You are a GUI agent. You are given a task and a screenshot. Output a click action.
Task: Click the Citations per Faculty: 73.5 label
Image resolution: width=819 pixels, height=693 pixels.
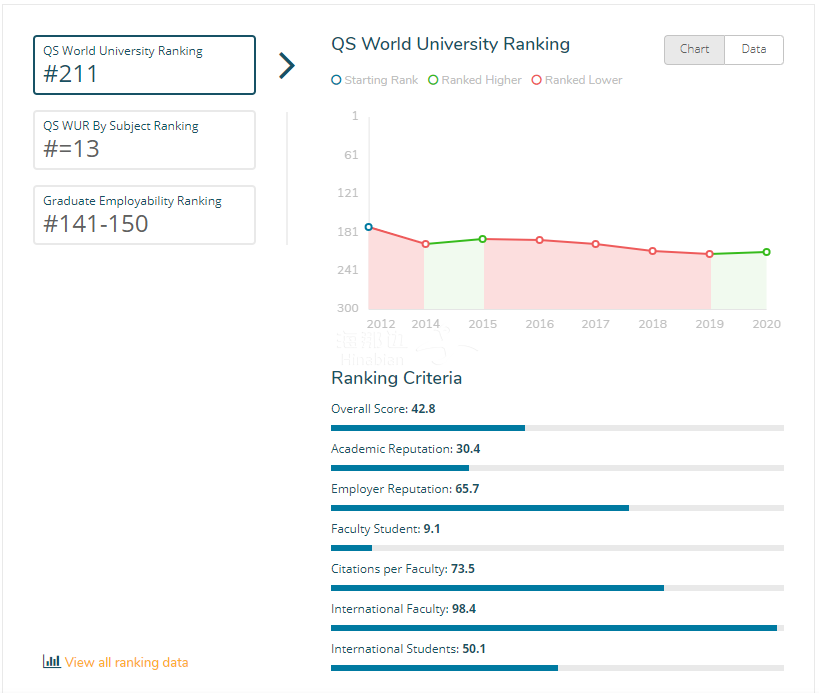click(x=403, y=569)
